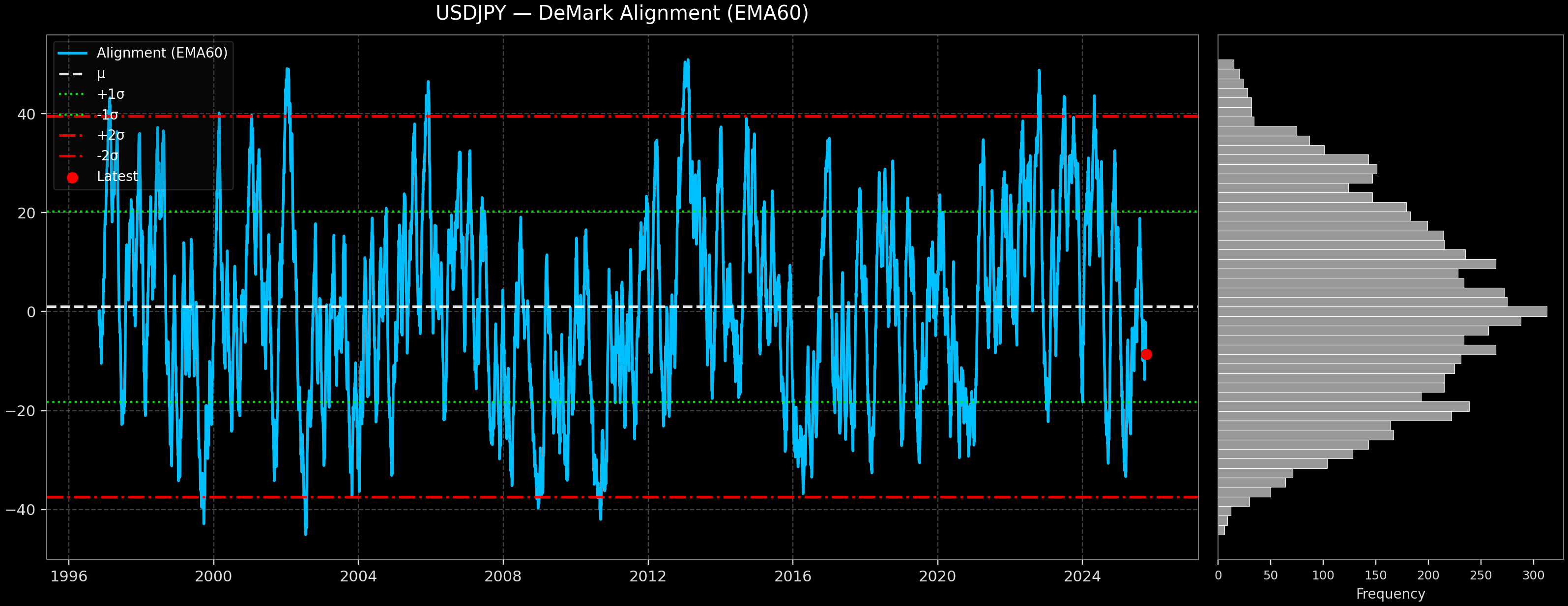Screen dimensions: 1568x606
Task: Click the topmost histogram bar
Action: pos(1225,64)
